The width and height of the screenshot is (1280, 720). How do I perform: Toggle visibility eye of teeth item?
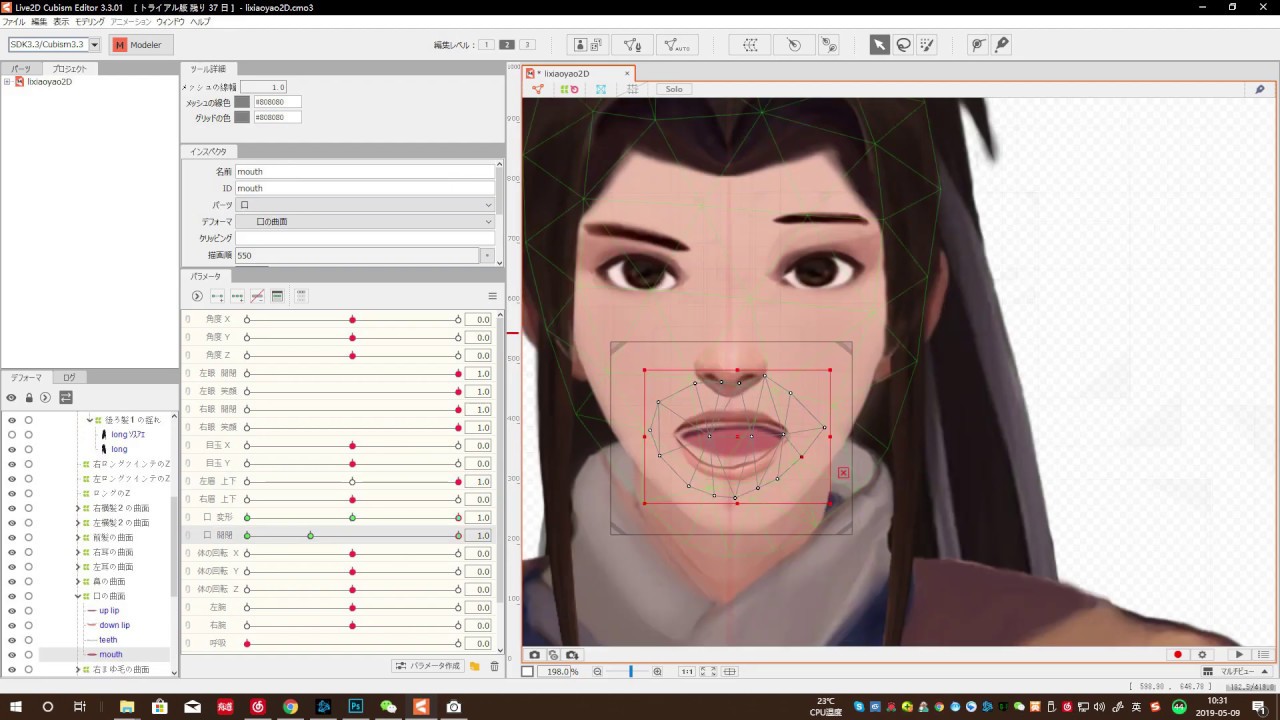pyautogui.click(x=12, y=640)
